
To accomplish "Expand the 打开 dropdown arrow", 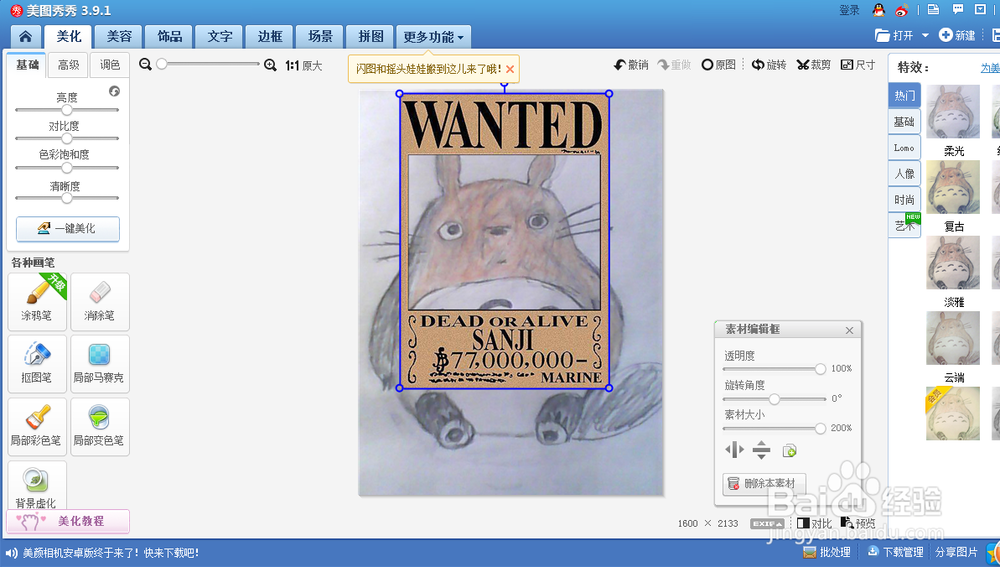I will click(925, 36).
